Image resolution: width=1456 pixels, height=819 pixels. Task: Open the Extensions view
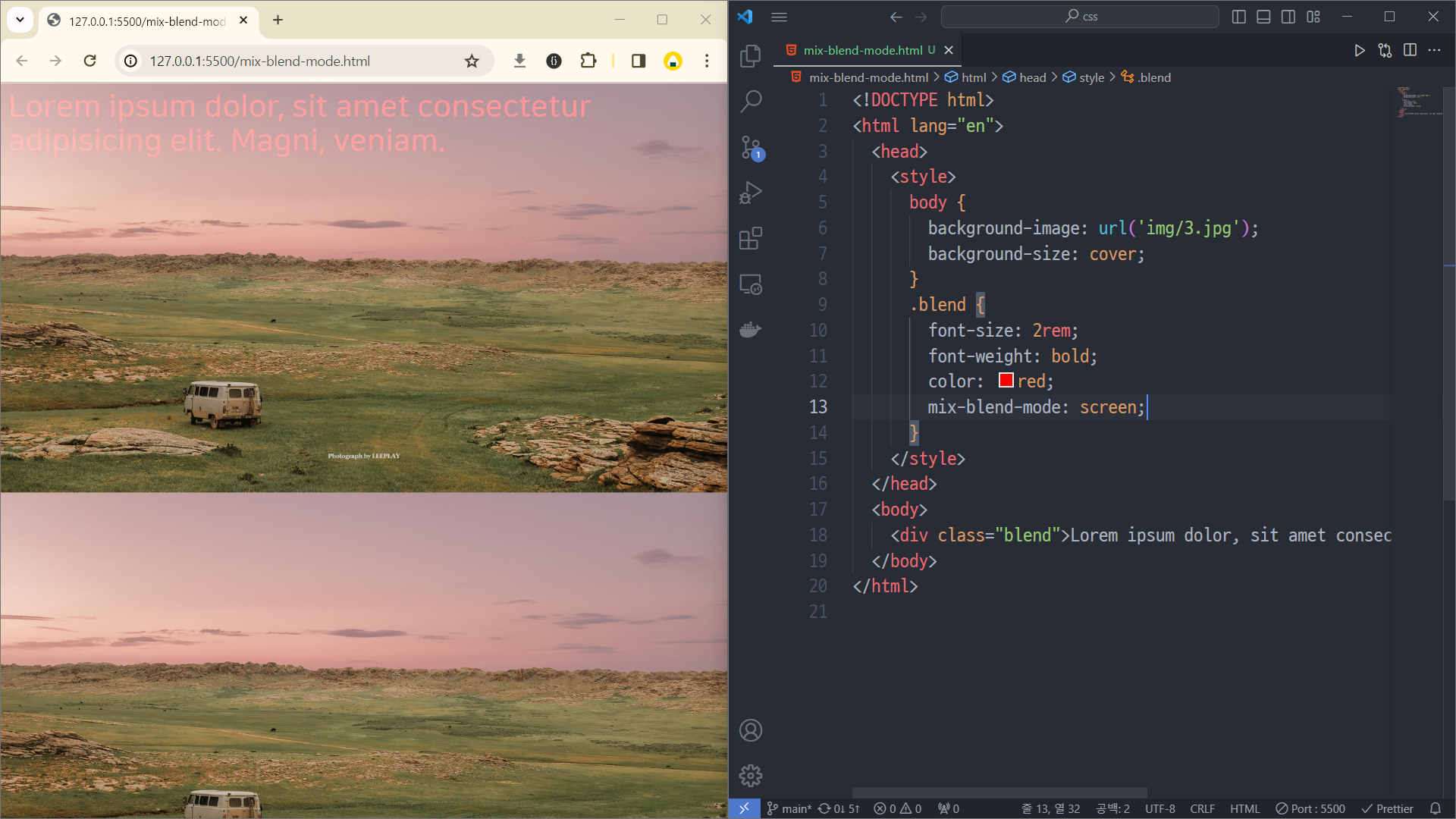pos(750,239)
